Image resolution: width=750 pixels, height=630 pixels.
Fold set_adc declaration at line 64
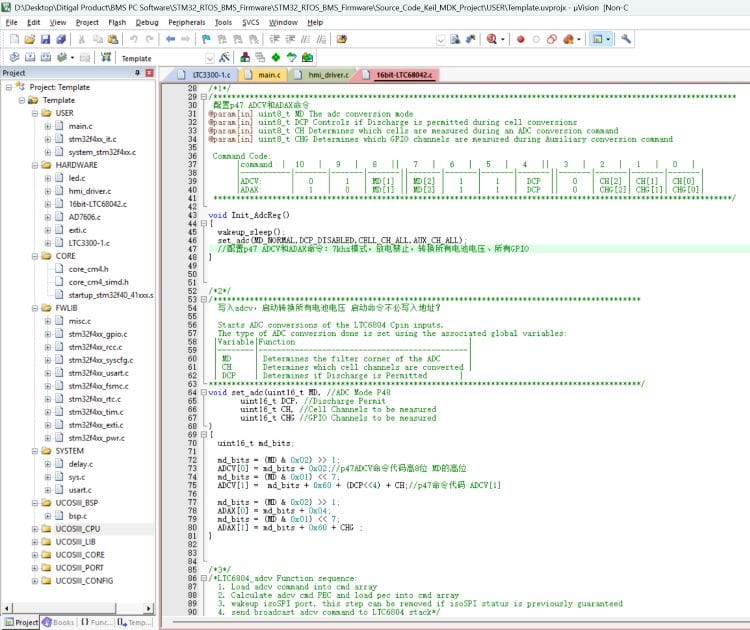(204, 392)
